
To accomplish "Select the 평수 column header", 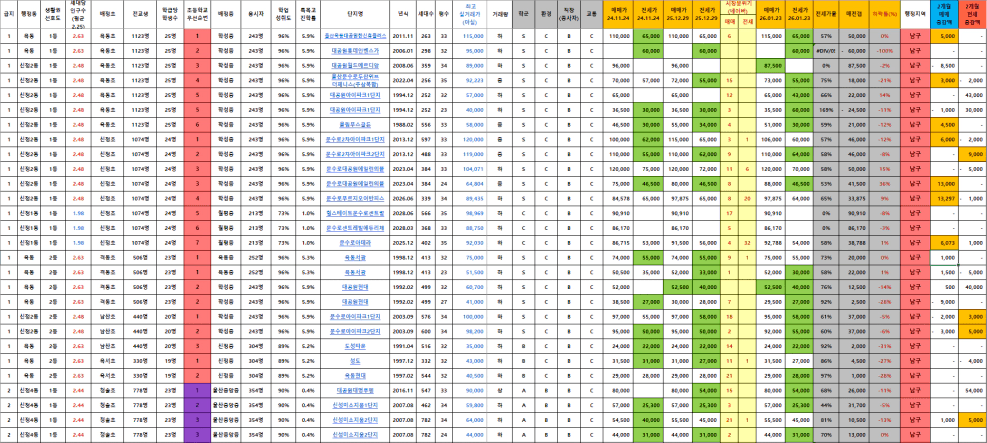I will click(444, 15).
